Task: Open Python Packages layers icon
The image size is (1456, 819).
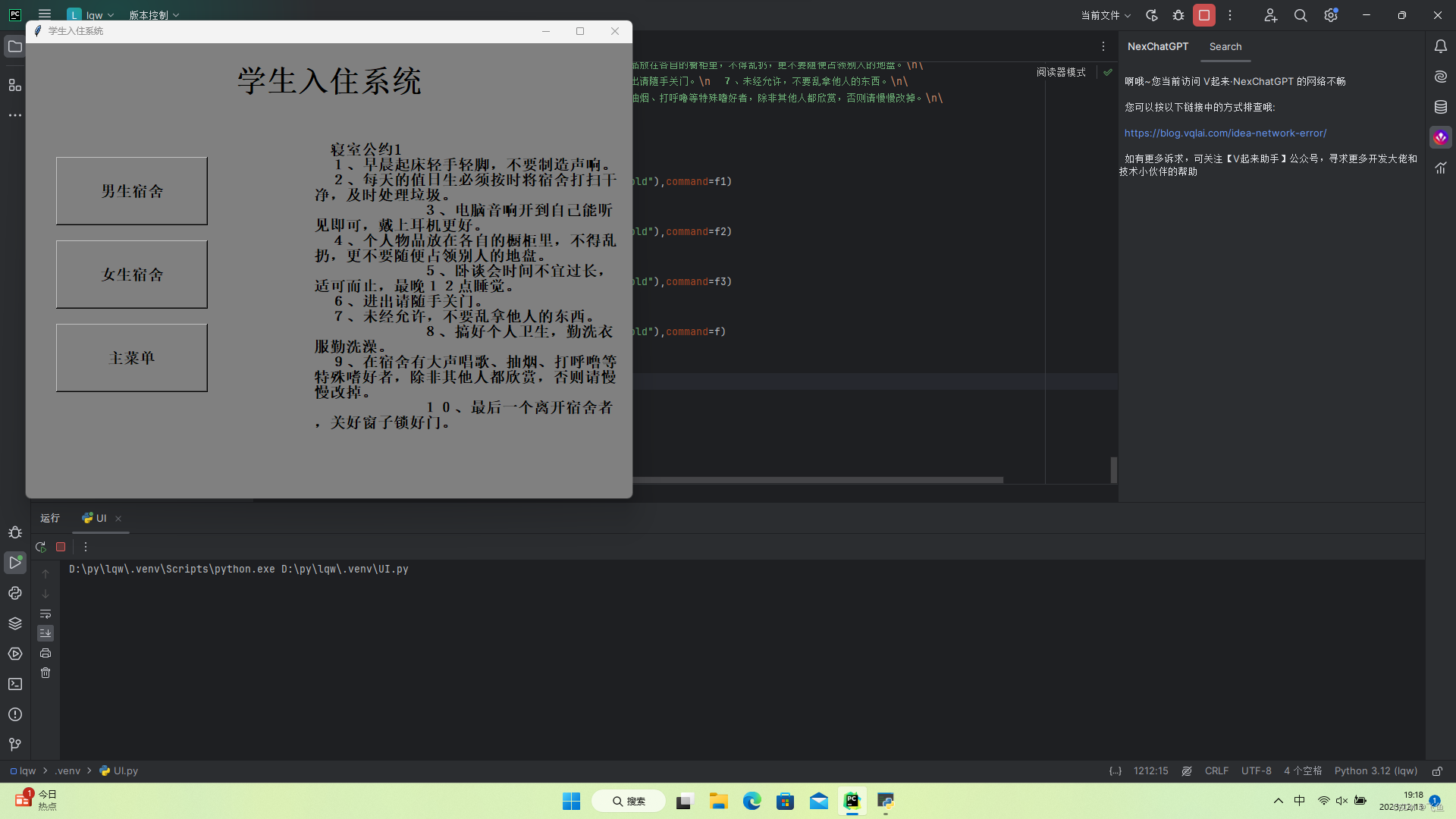Action: coord(15,623)
